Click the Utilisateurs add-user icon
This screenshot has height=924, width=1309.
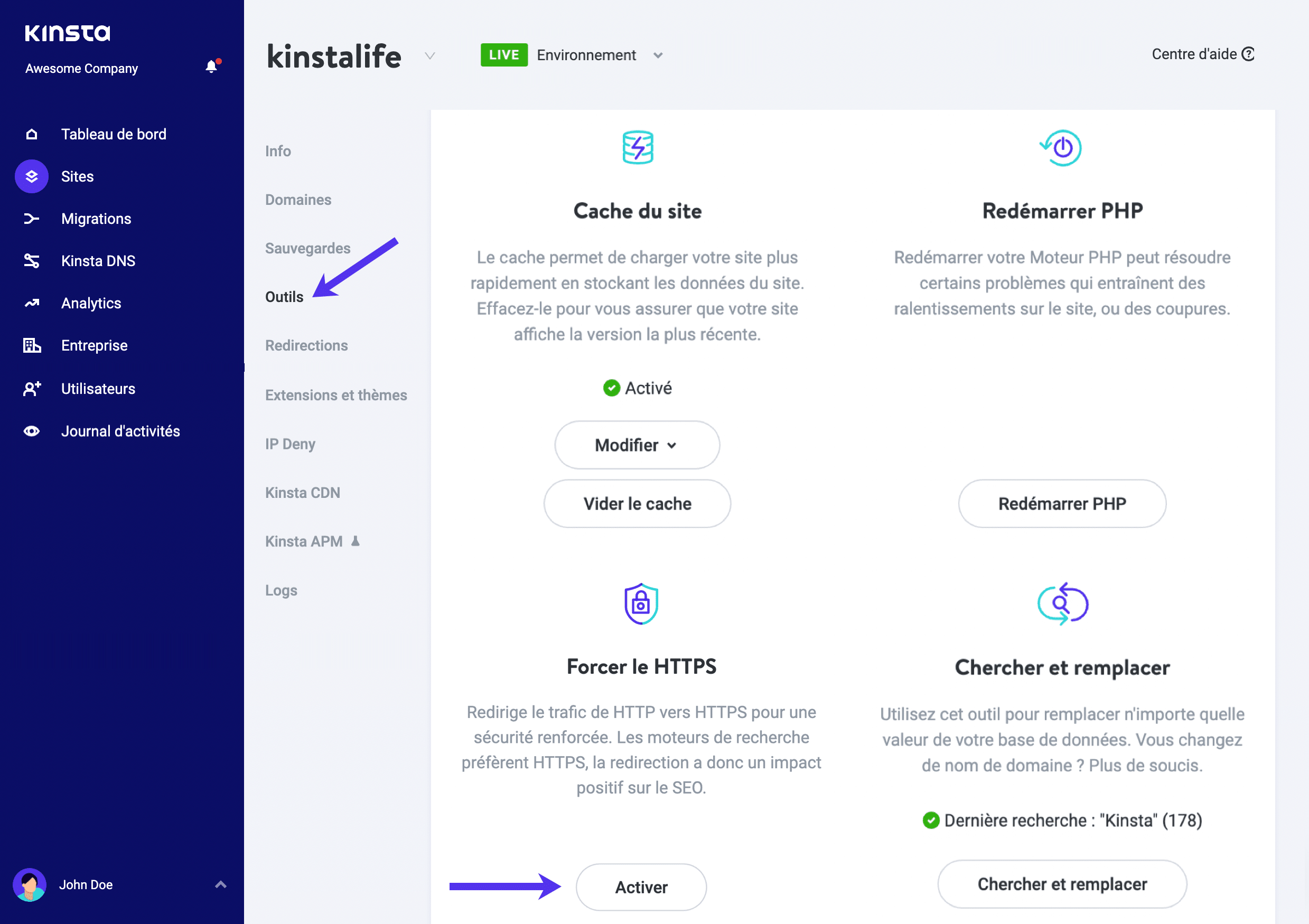(32, 388)
